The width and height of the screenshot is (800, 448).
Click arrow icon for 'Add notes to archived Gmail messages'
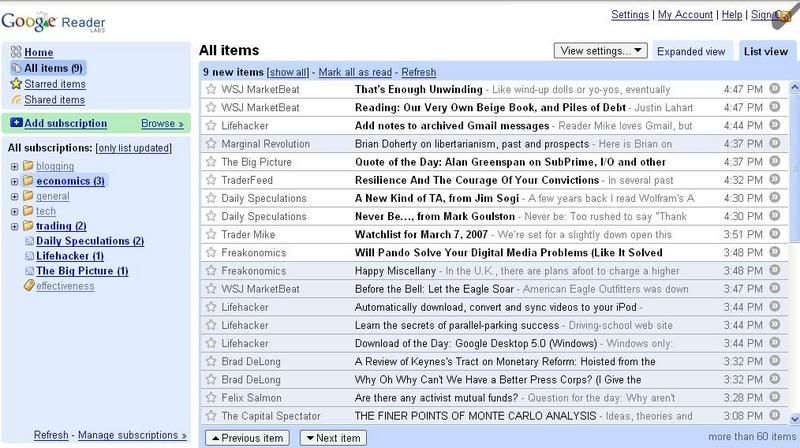click(774, 125)
